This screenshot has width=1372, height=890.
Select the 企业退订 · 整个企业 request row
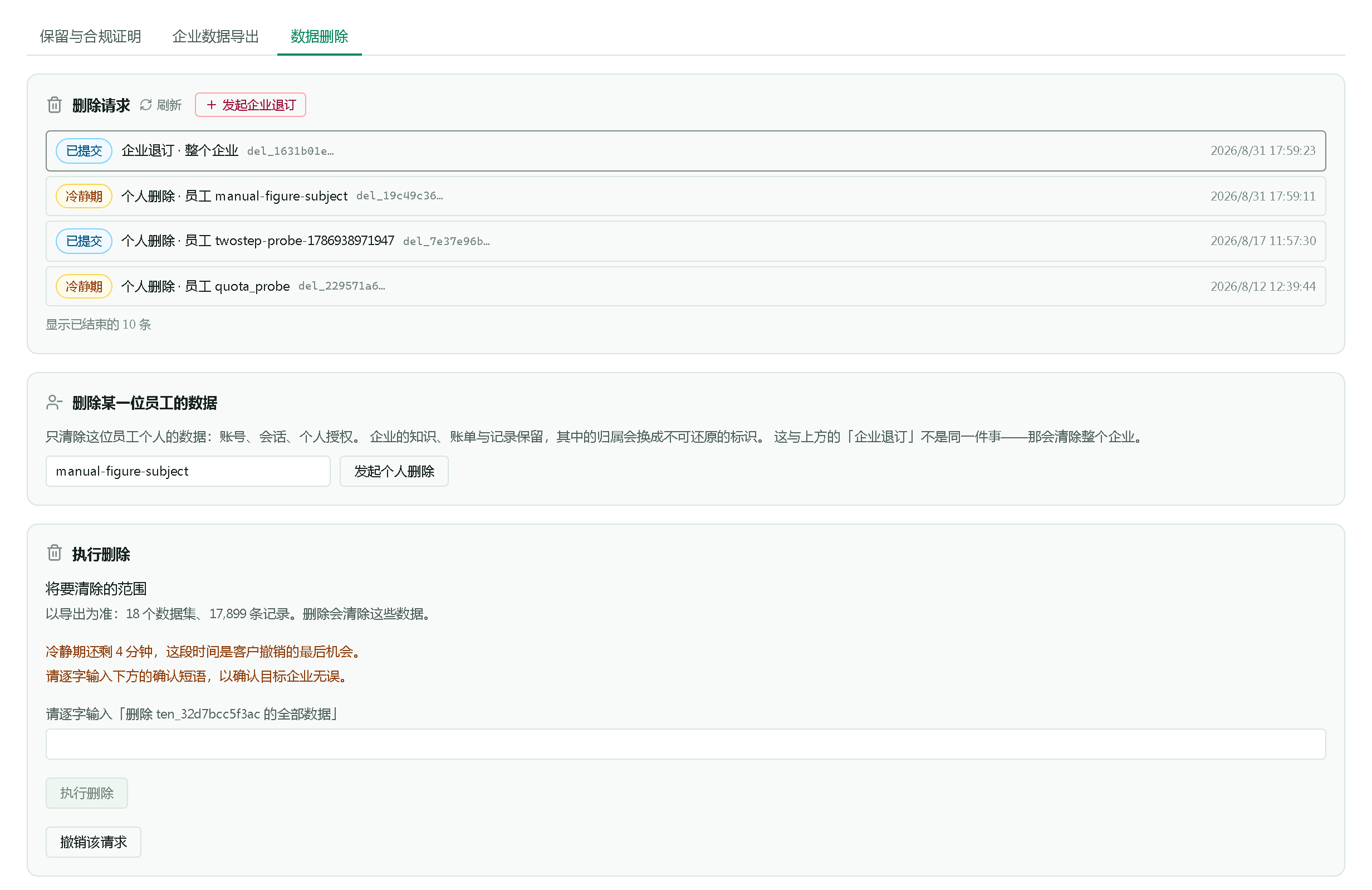click(685, 151)
